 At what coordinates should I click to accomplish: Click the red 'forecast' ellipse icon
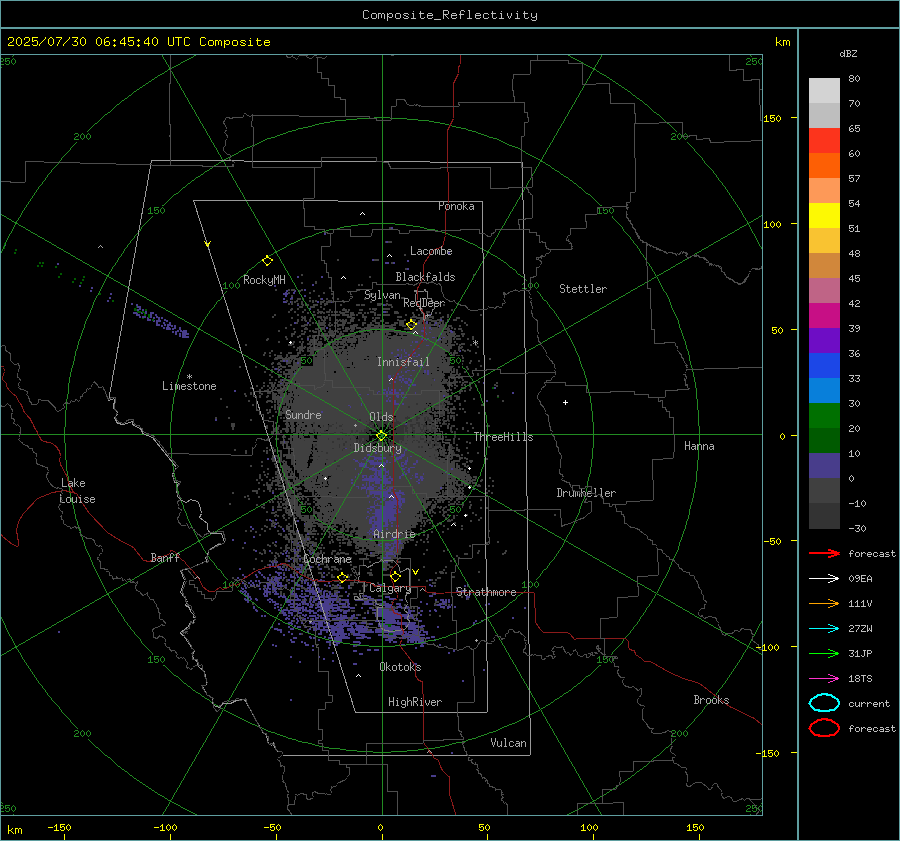(x=824, y=728)
